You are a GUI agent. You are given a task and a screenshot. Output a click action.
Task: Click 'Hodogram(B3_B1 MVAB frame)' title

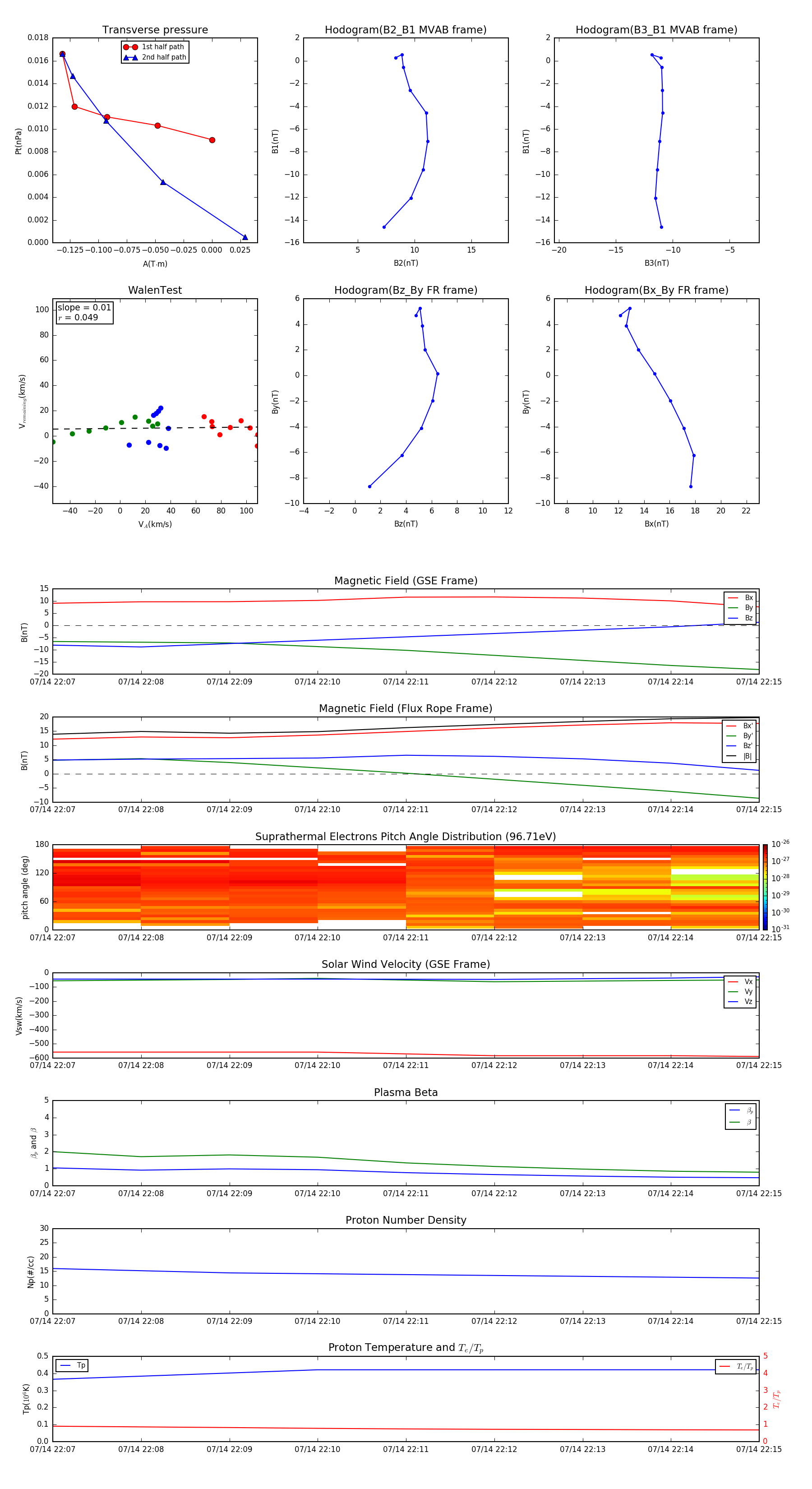(x=656, y=30)
